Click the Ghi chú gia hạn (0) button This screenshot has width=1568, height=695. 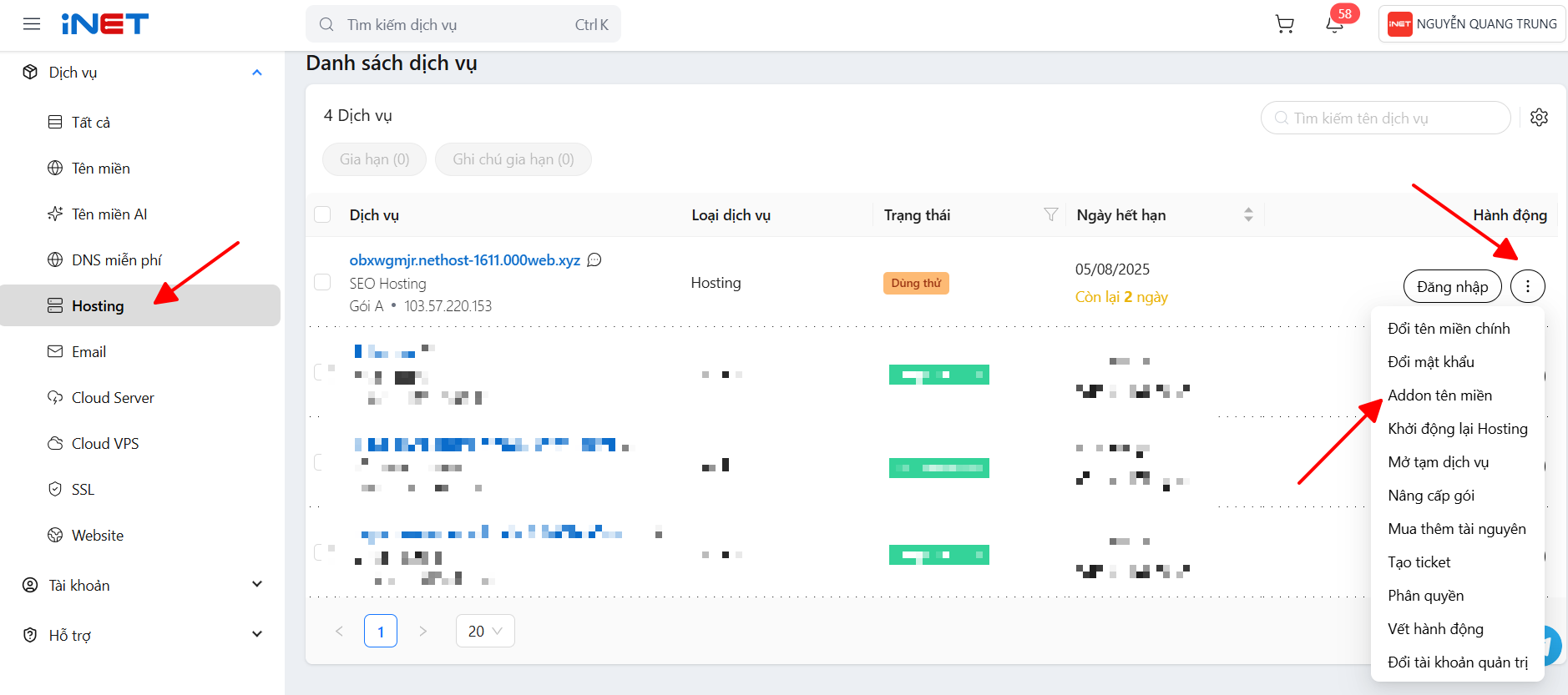click(x=513, y=159)
